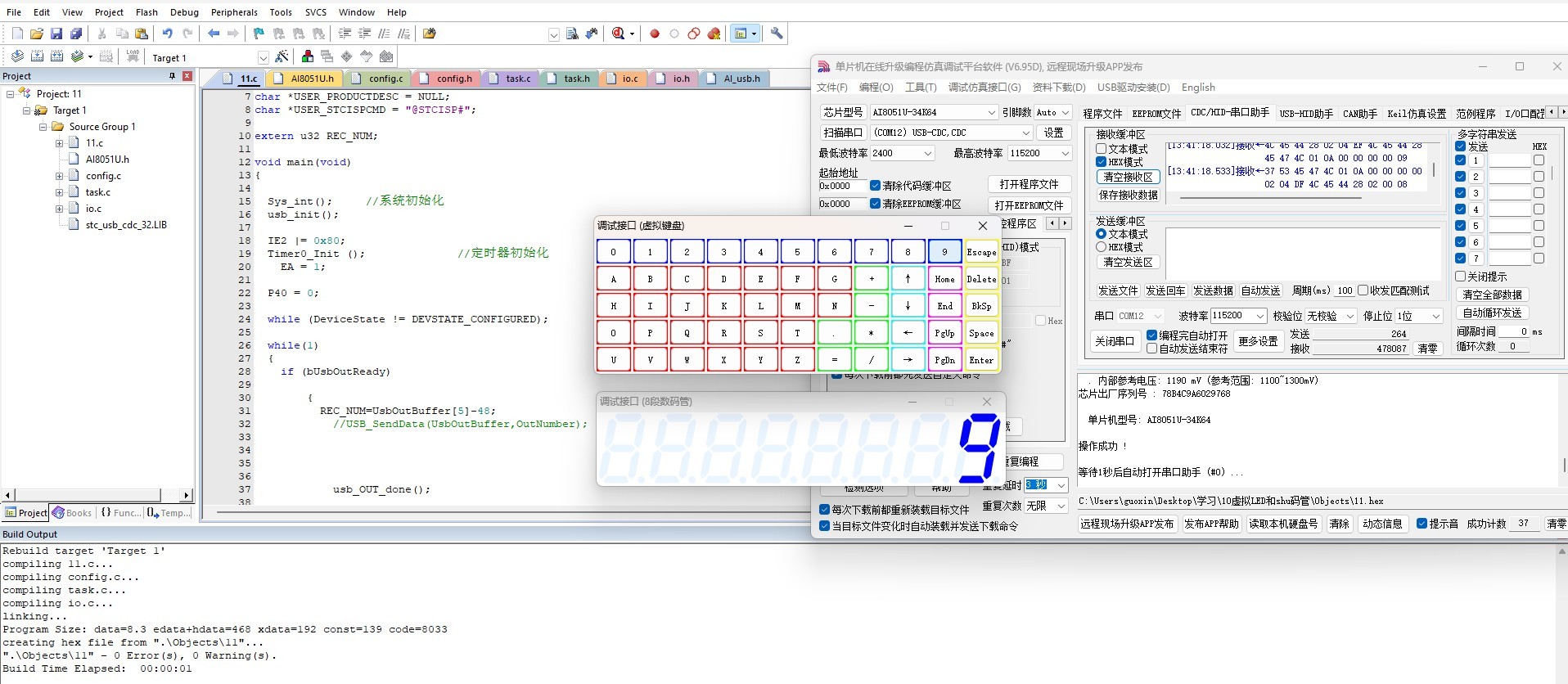1568x684 pixels.
Task: Click the Save (single floppy disk) icon
Action: tap(56, 34)
